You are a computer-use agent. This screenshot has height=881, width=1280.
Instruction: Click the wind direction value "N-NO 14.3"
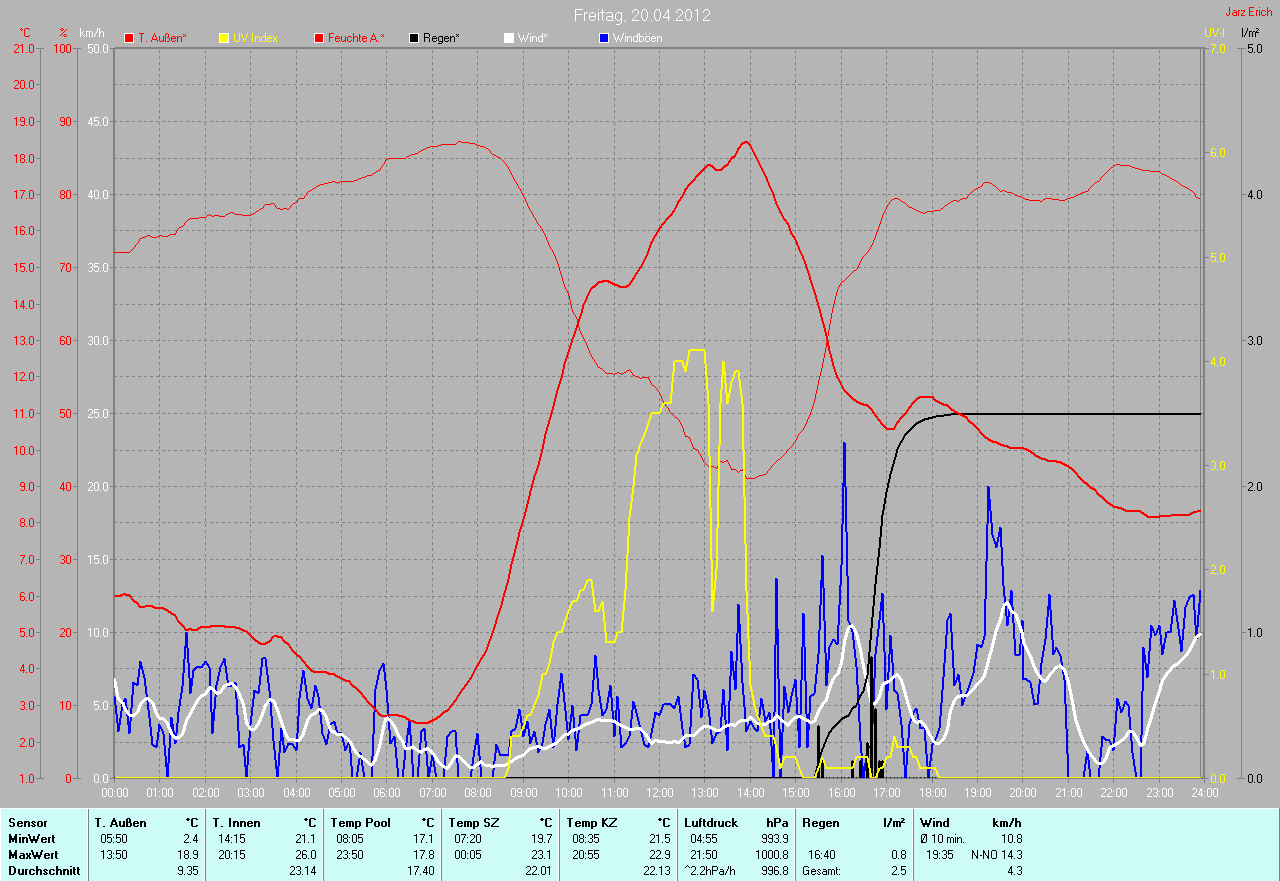click(996, 855)
